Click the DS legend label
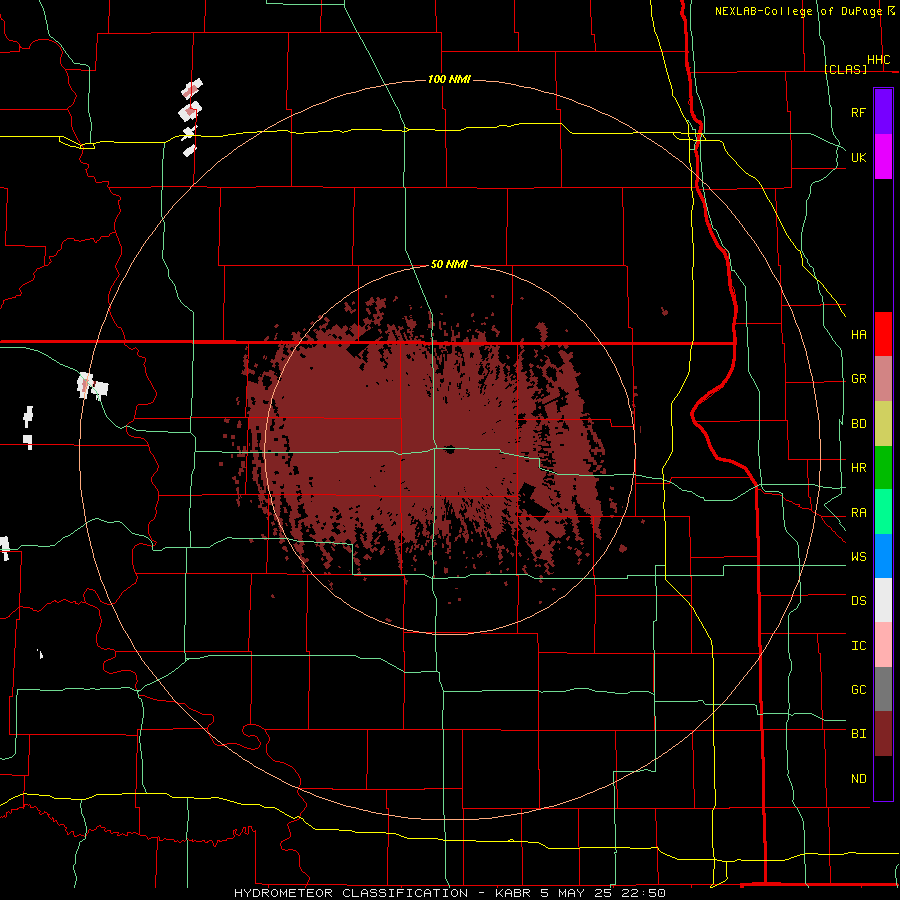The height and width of the screenshot is (900, 900). (858, 601)
